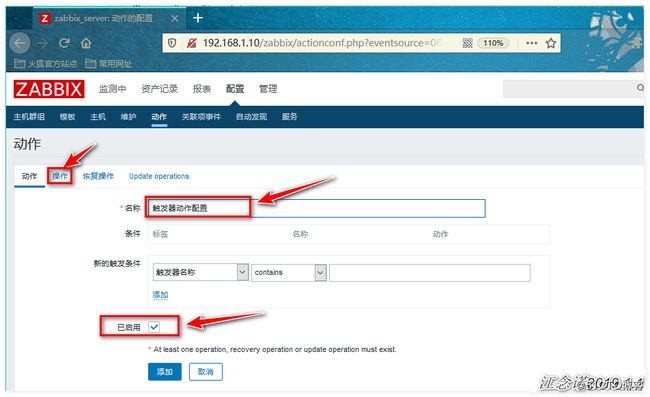
Task: Go to 服务 submenu item
Action: 289,117
